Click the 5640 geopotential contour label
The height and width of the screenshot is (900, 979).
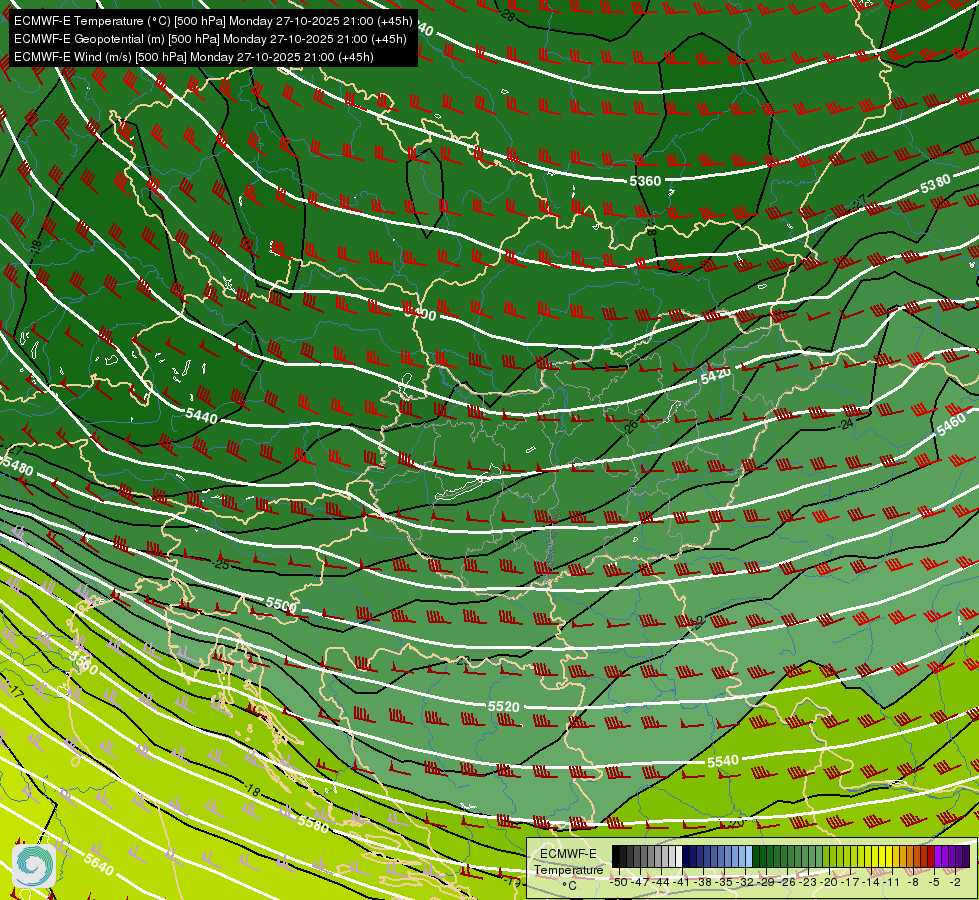pyautogui.click(x=99, y=864)
